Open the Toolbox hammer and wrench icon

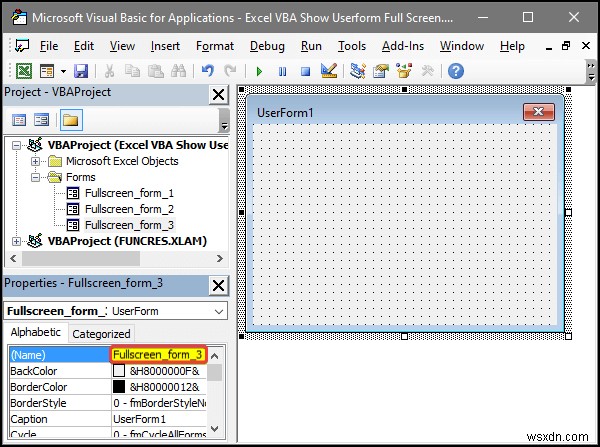[x=427, y=71]
